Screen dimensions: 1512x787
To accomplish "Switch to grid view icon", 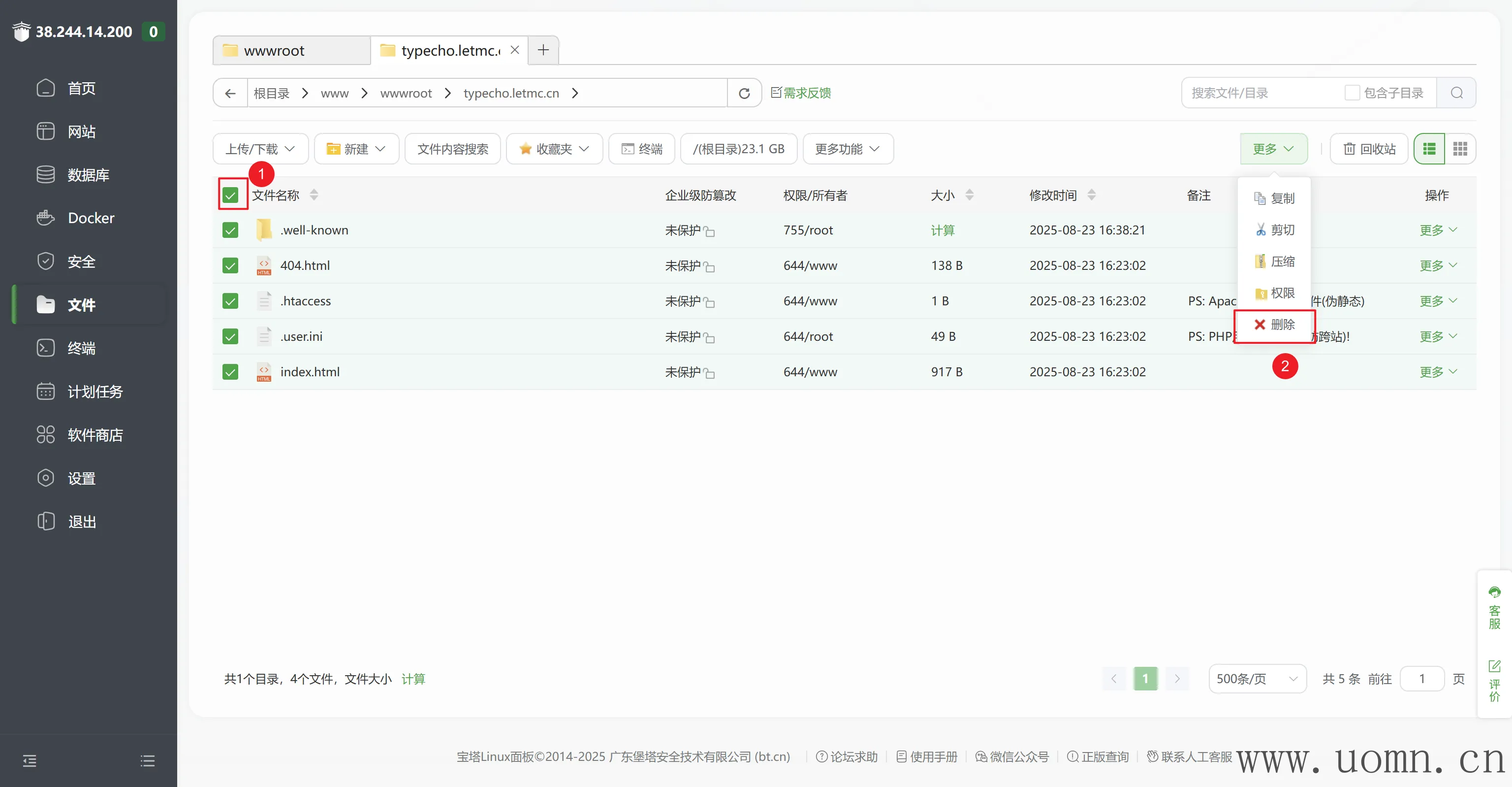I will pos(1460,149).
